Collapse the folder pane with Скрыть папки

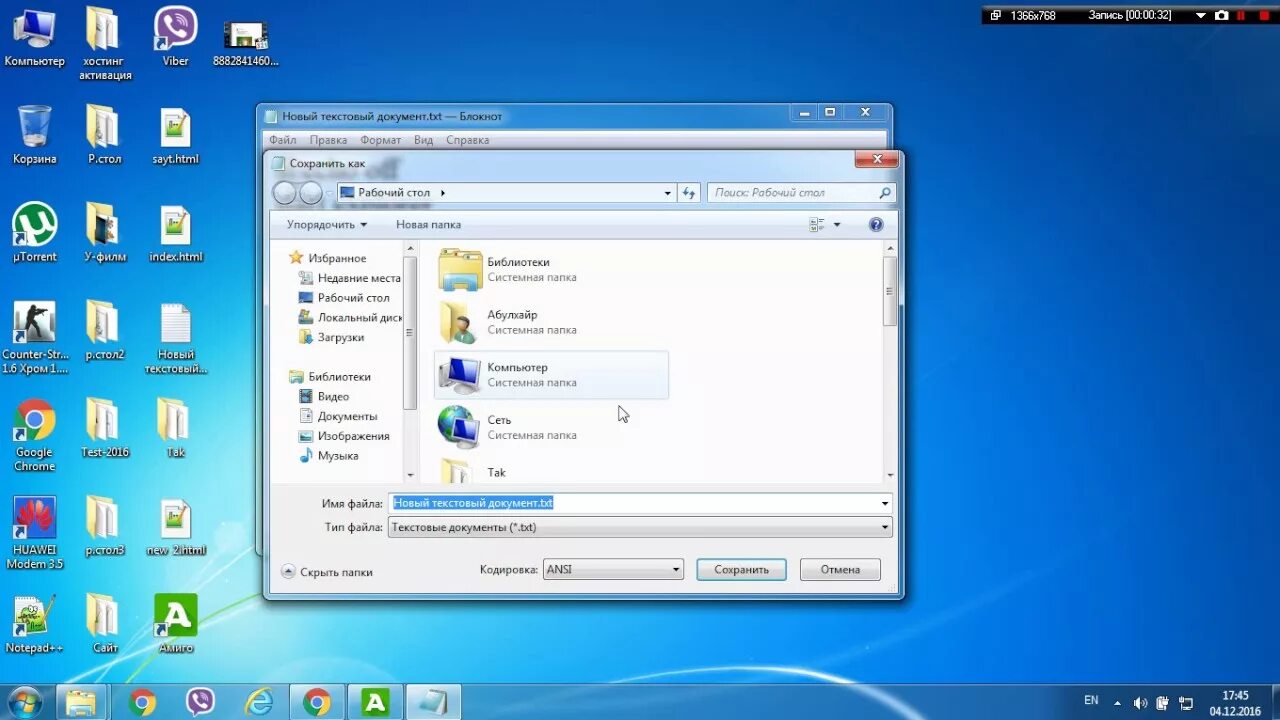(327, 572)
